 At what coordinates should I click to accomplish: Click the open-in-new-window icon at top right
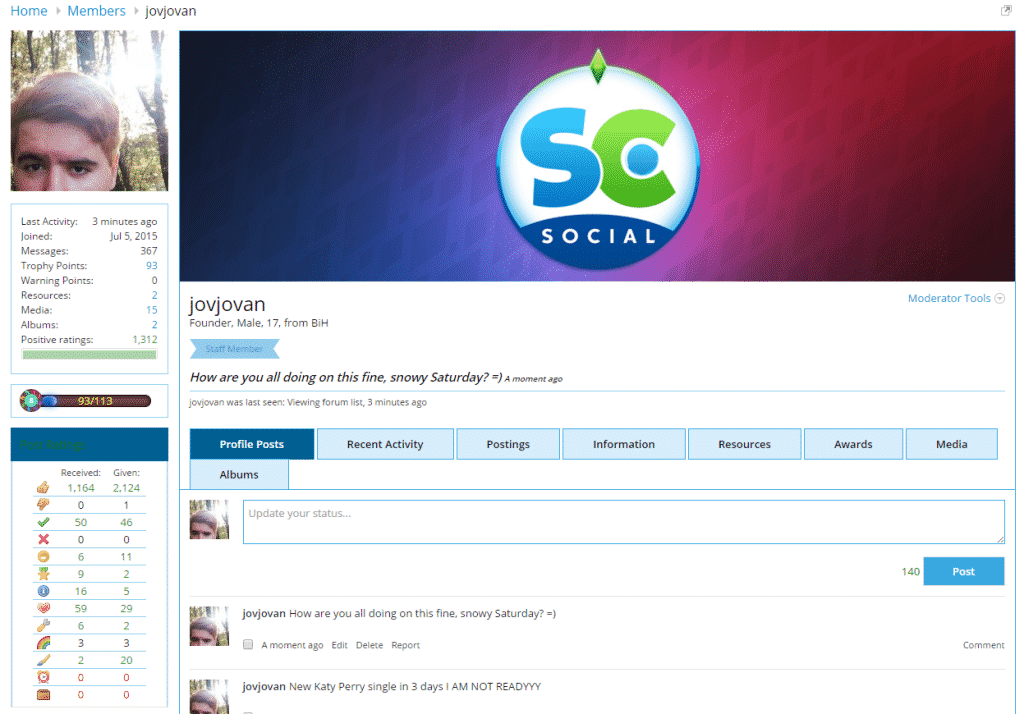(1006, 10)
